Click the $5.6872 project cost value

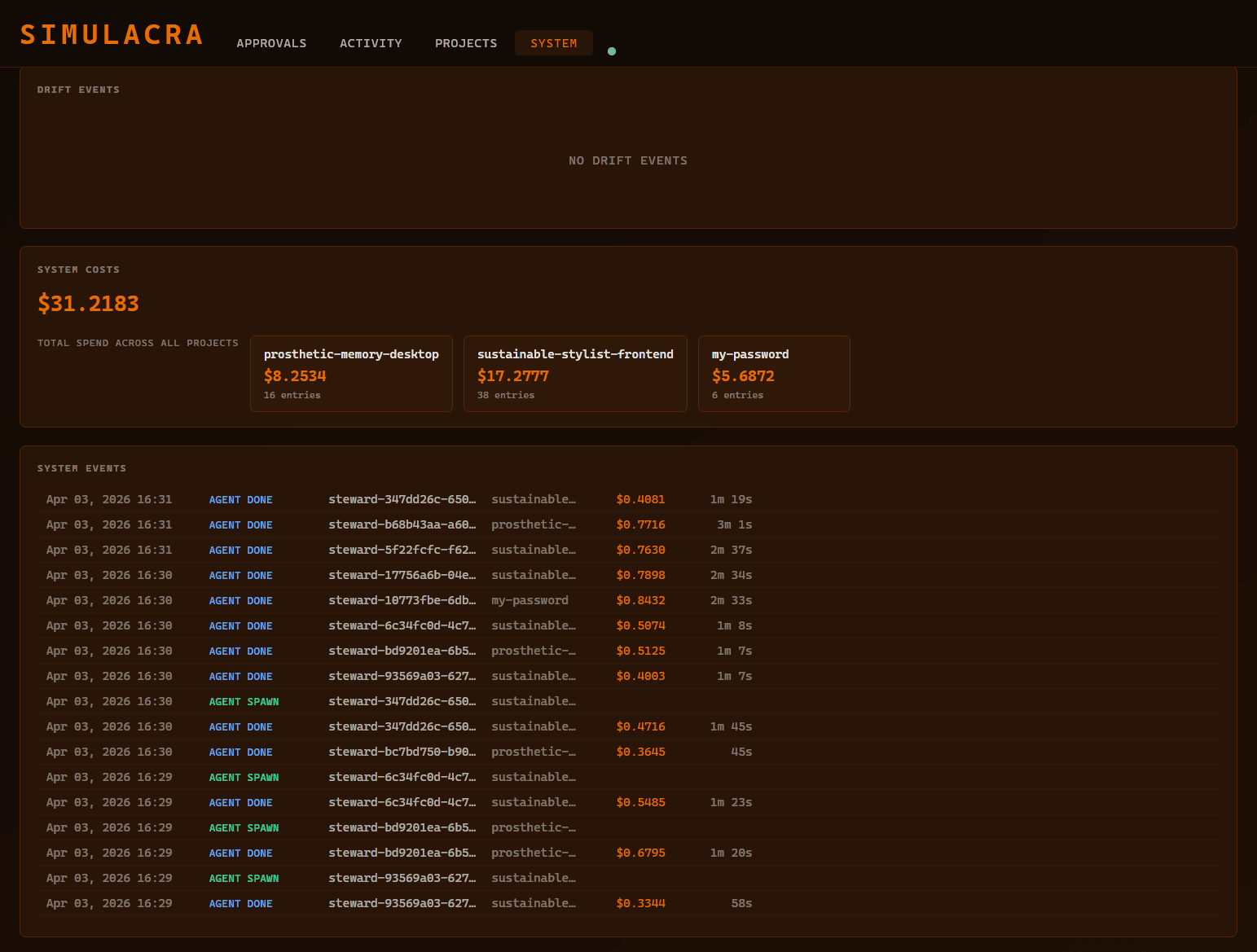pos(743,376)
